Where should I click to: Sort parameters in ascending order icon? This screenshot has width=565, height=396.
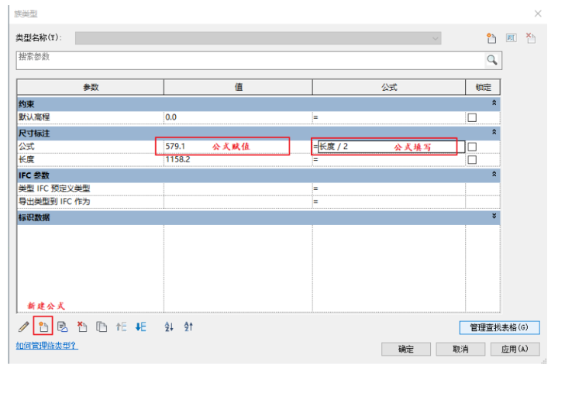click(x=169, y=327)
